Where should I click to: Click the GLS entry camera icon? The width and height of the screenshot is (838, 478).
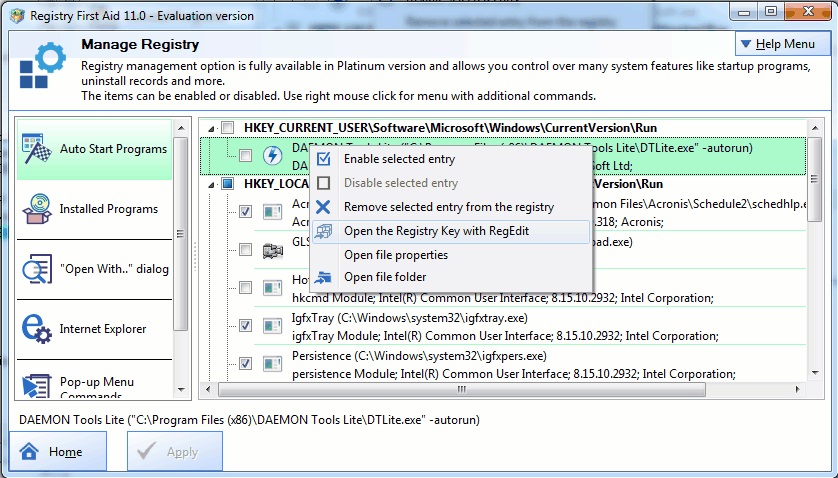[x=273, y=250]
